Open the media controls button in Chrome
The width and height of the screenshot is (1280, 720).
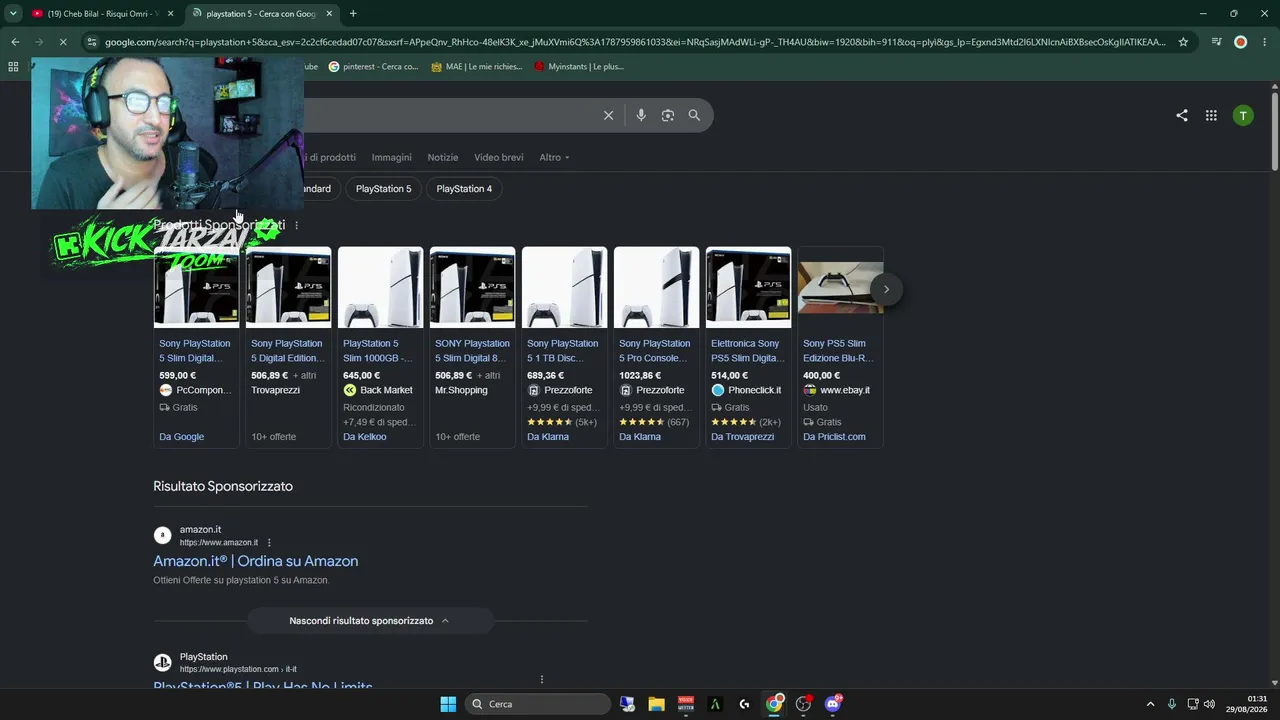tap(1216, 42)
